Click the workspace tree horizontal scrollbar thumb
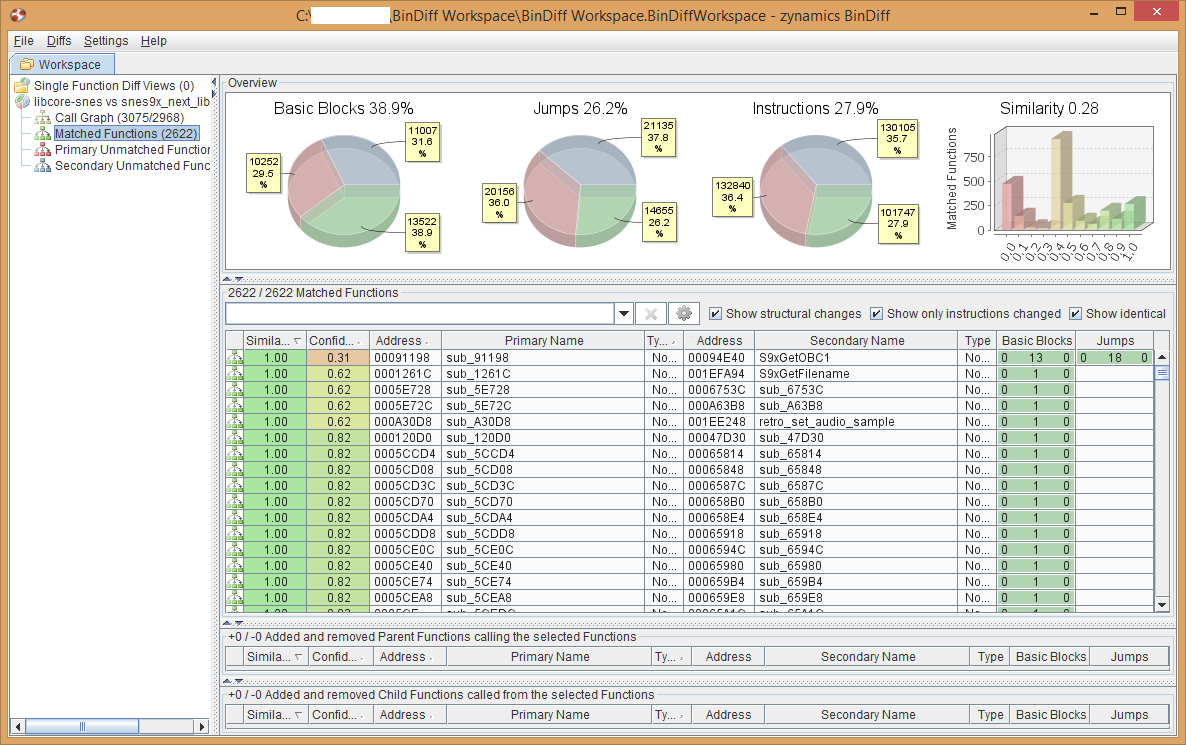The image size is (1186, 745). (82, 726)
